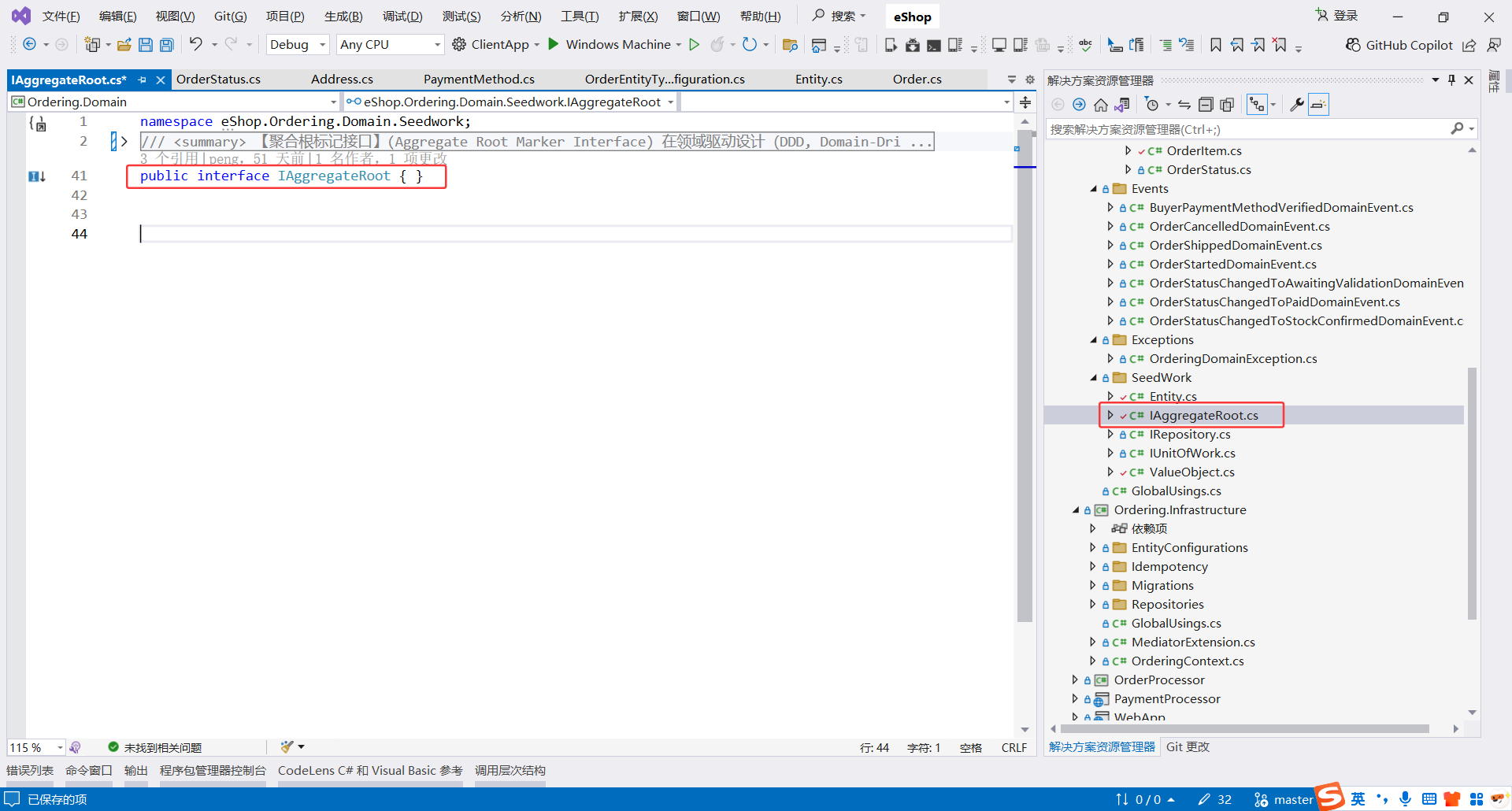Undo the last edit
Viewport: 1512px width, 811px height.
(195, 44)
